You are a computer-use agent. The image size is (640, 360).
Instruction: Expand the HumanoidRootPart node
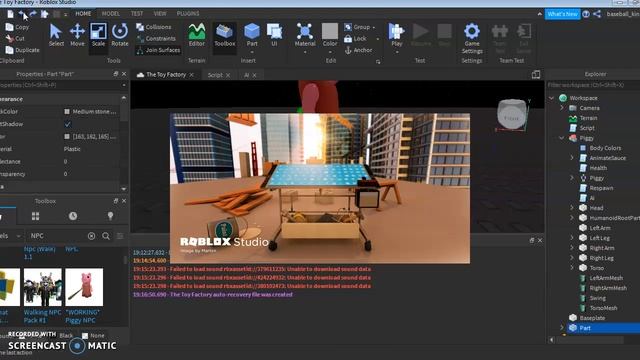click(x=572, y=218)
